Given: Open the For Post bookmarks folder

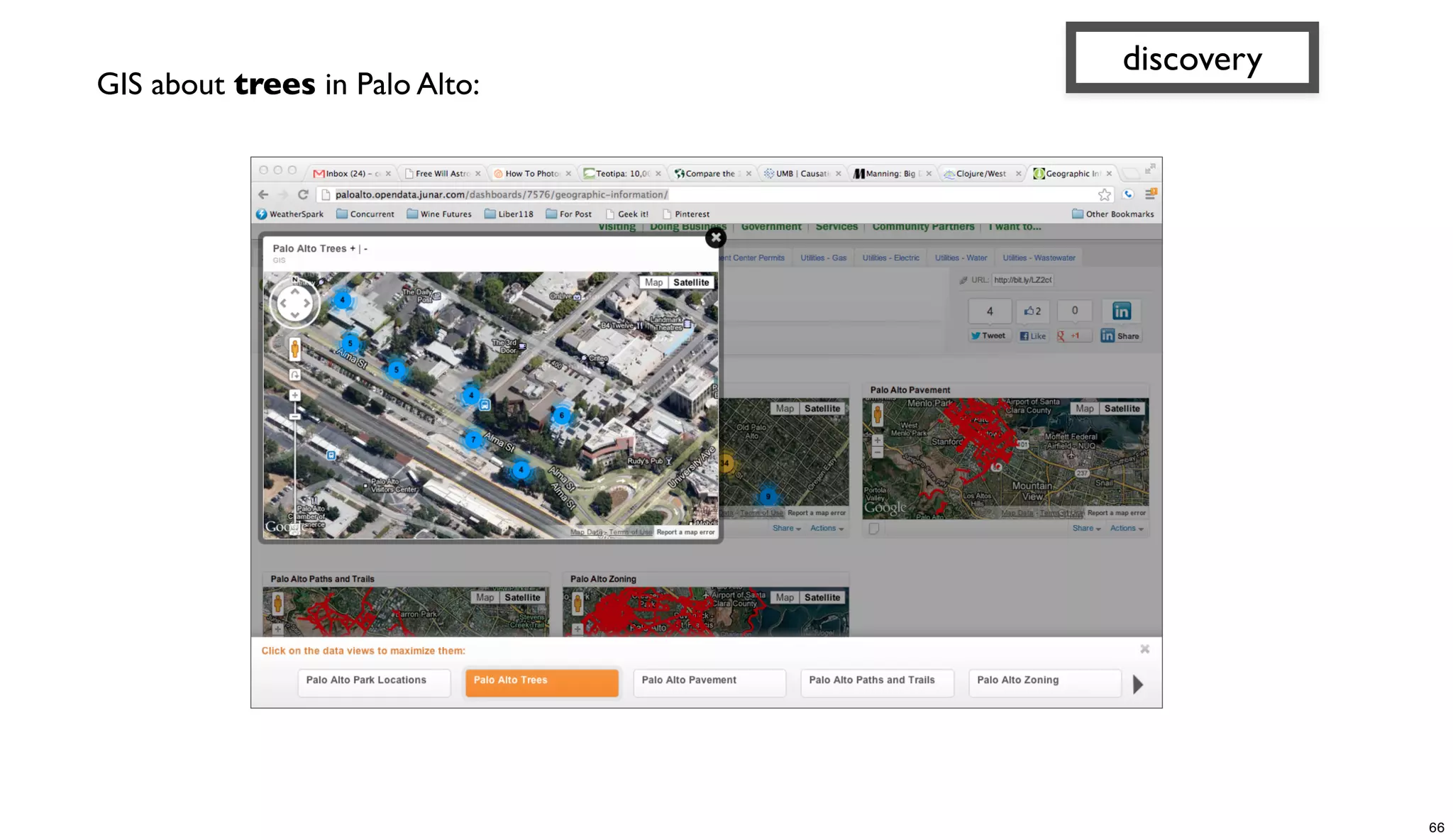Looking at the screenshot, I should (568, 214).
